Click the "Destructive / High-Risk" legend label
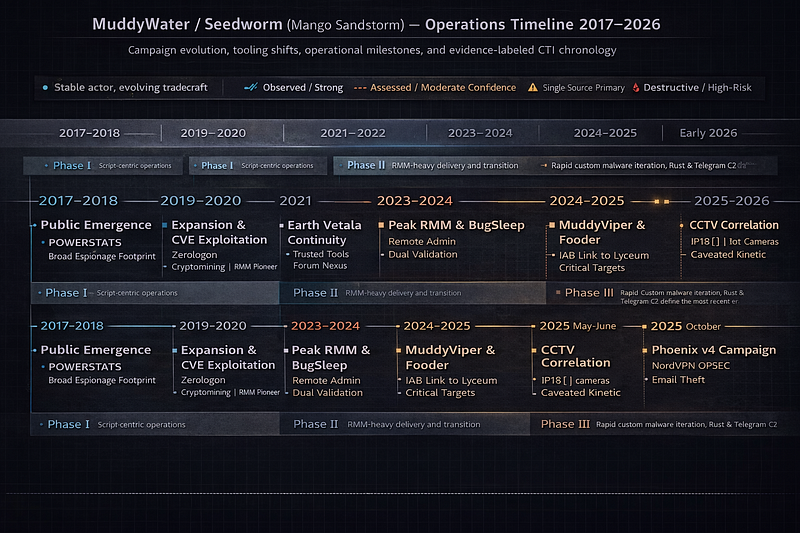800x533 pixels. pos(697,88)
